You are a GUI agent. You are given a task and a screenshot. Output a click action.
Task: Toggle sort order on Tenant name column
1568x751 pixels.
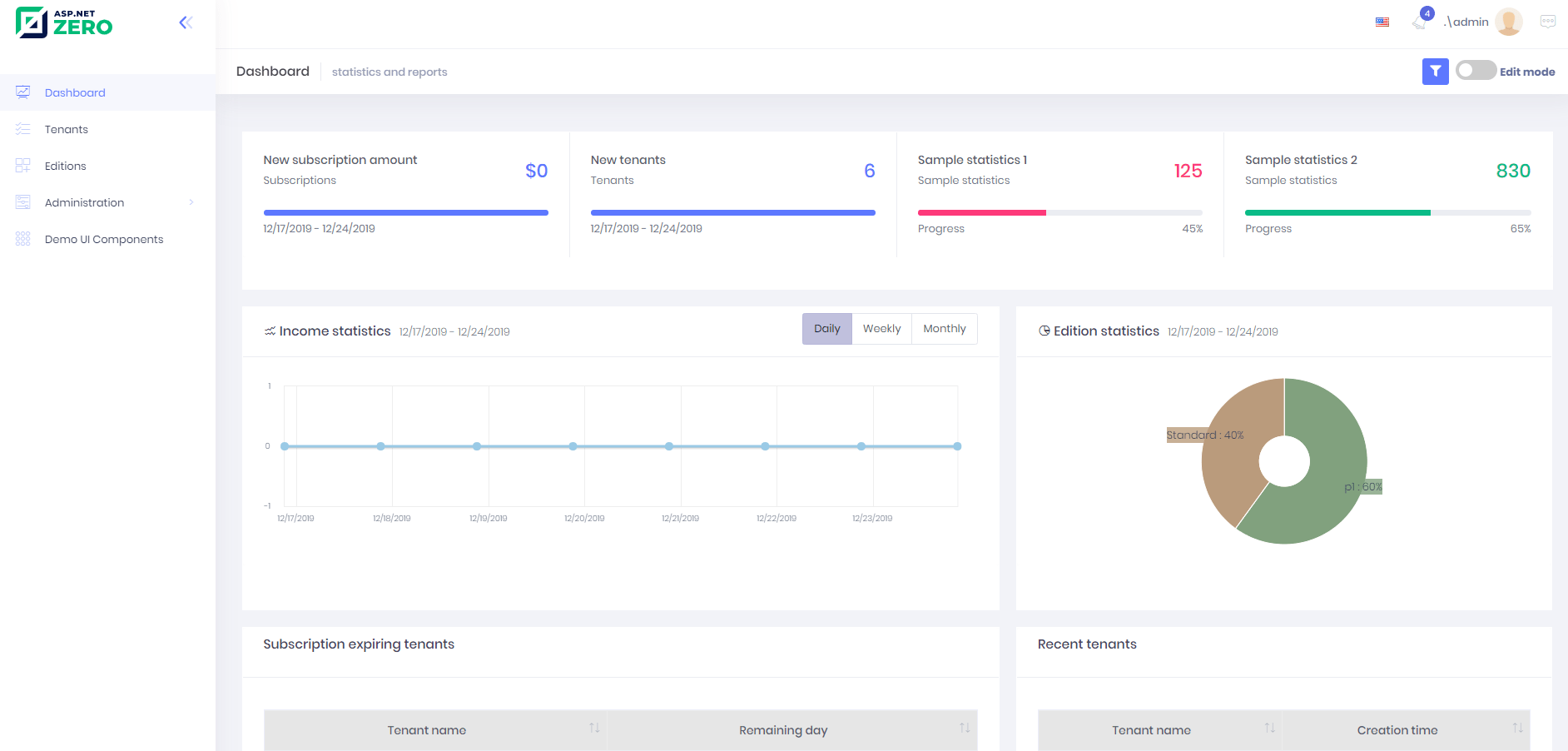(595, 728)
